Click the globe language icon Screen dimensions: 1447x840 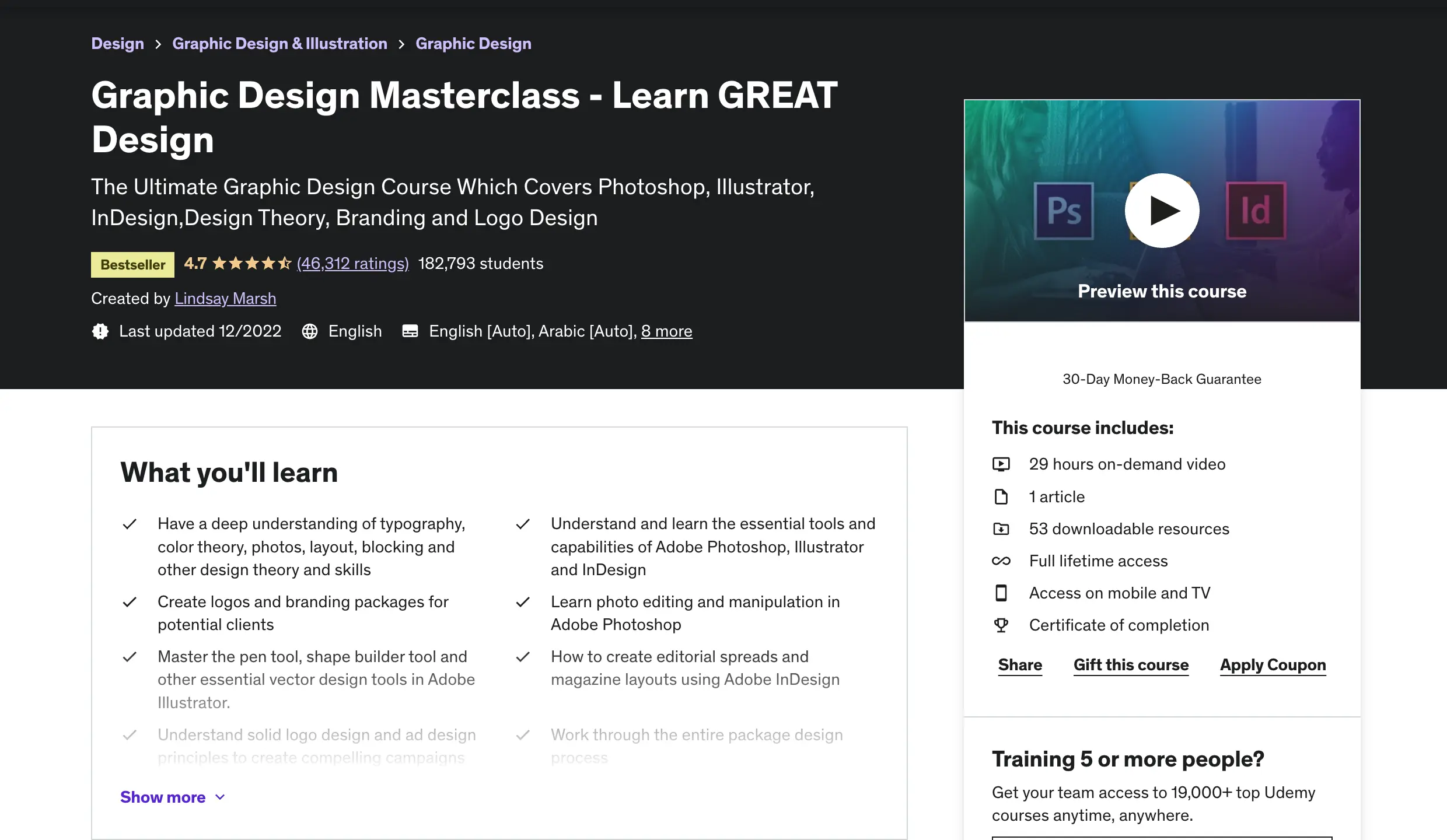310,331
